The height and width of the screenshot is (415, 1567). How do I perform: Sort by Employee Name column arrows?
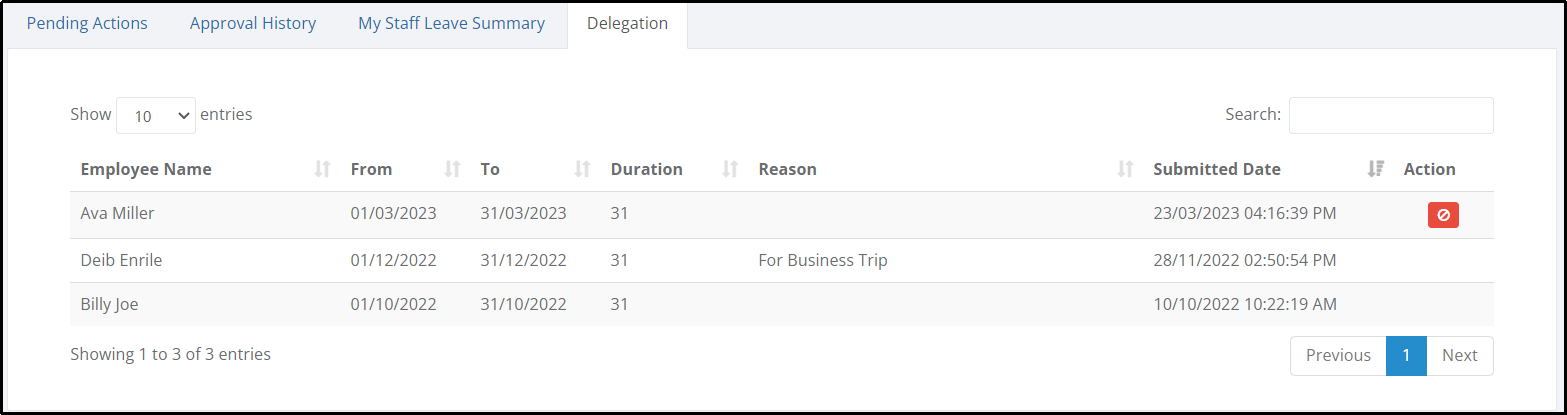(322, 170)
